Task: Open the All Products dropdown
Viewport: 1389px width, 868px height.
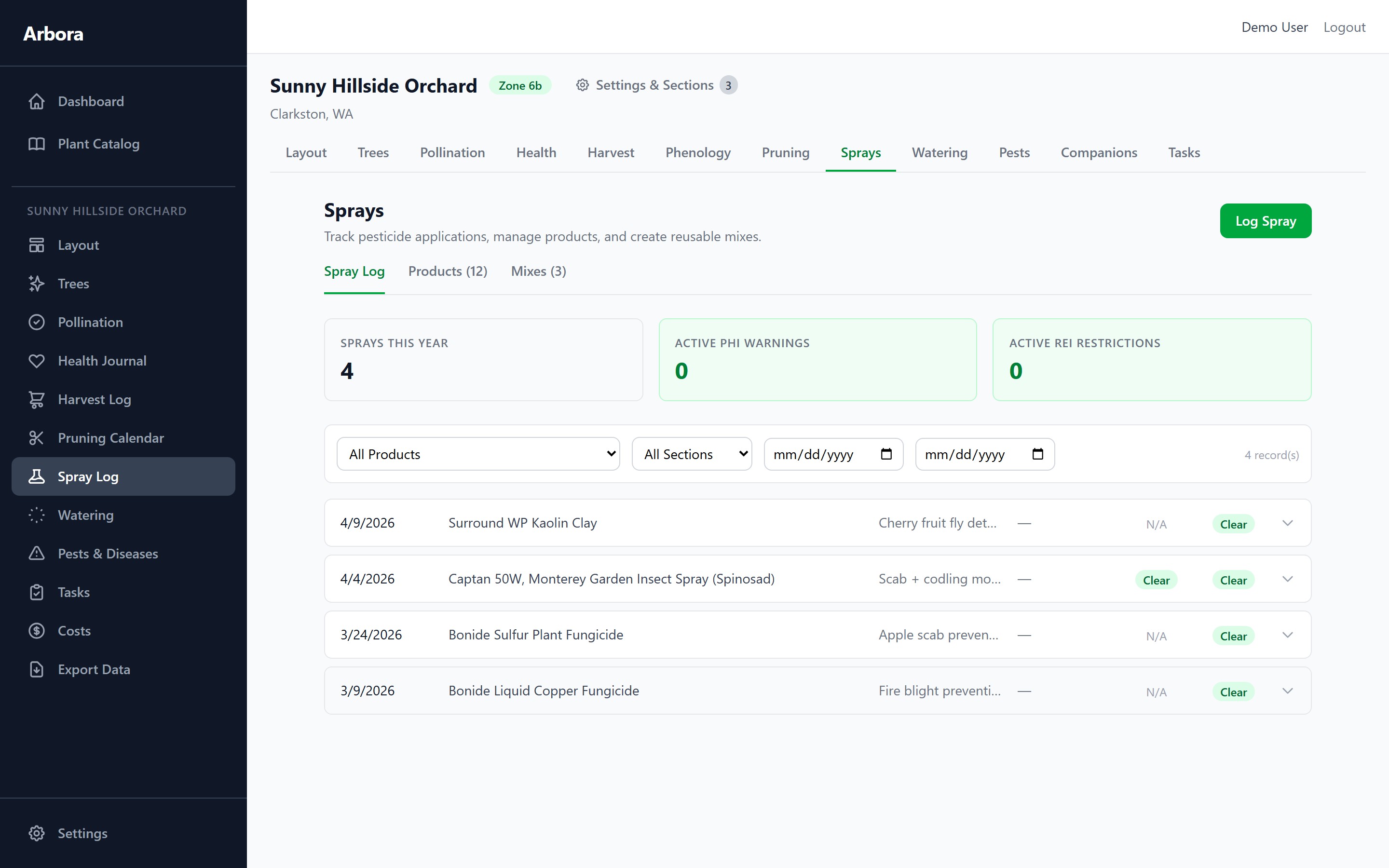Action: (x=477, y=454)
